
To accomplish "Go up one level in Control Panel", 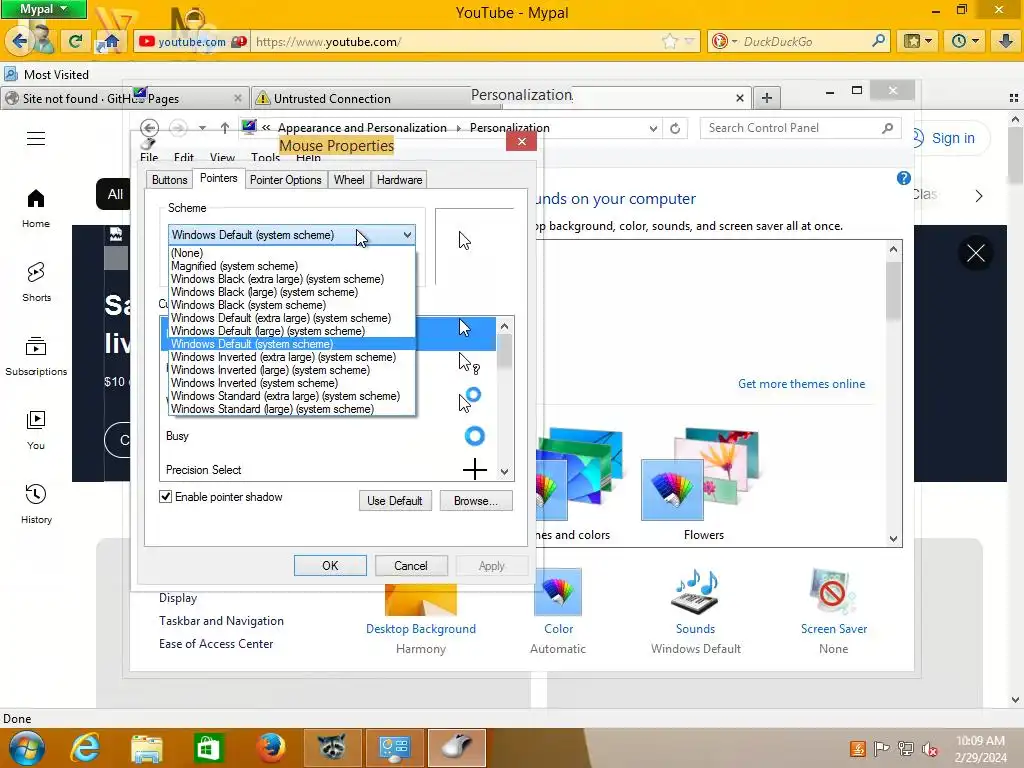I will point(225,128).
